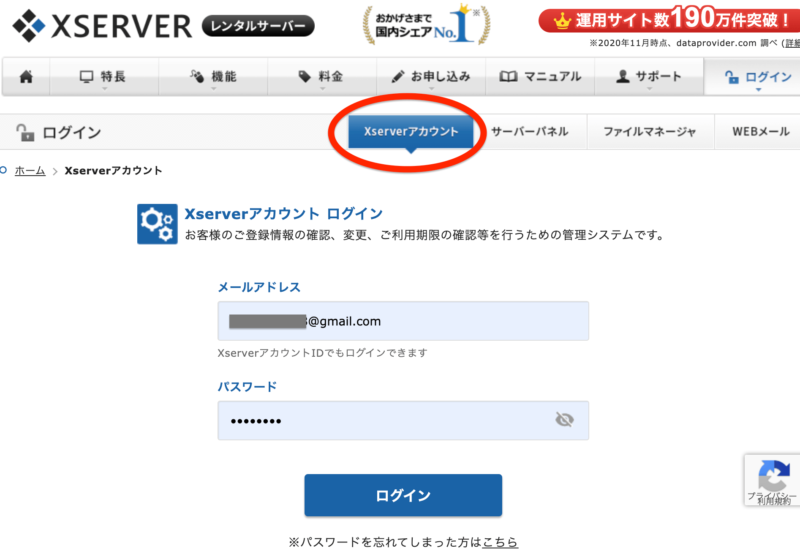800x556 pixels.
Task: Follow the ホーム breadcrumb link
Action: (x=30, y=170)
